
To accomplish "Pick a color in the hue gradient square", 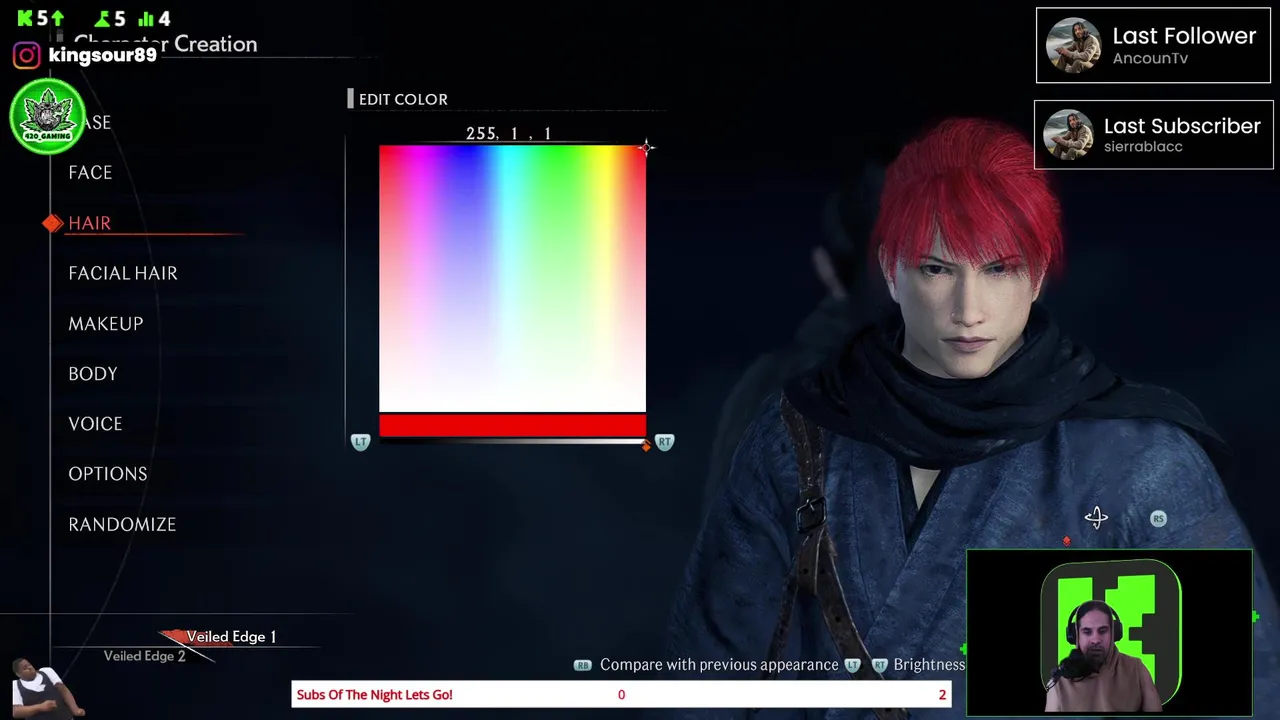I will click(512, 278).
